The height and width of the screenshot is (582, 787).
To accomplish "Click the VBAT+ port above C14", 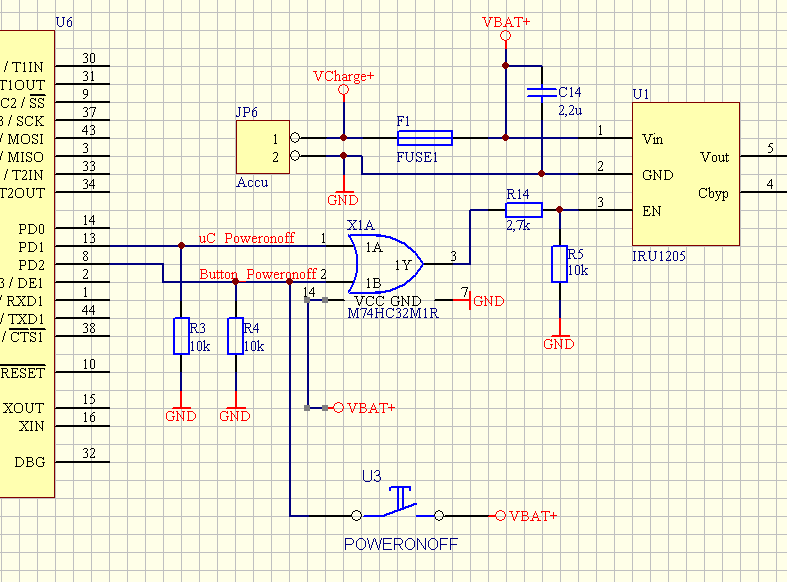I will click(506, 36).
